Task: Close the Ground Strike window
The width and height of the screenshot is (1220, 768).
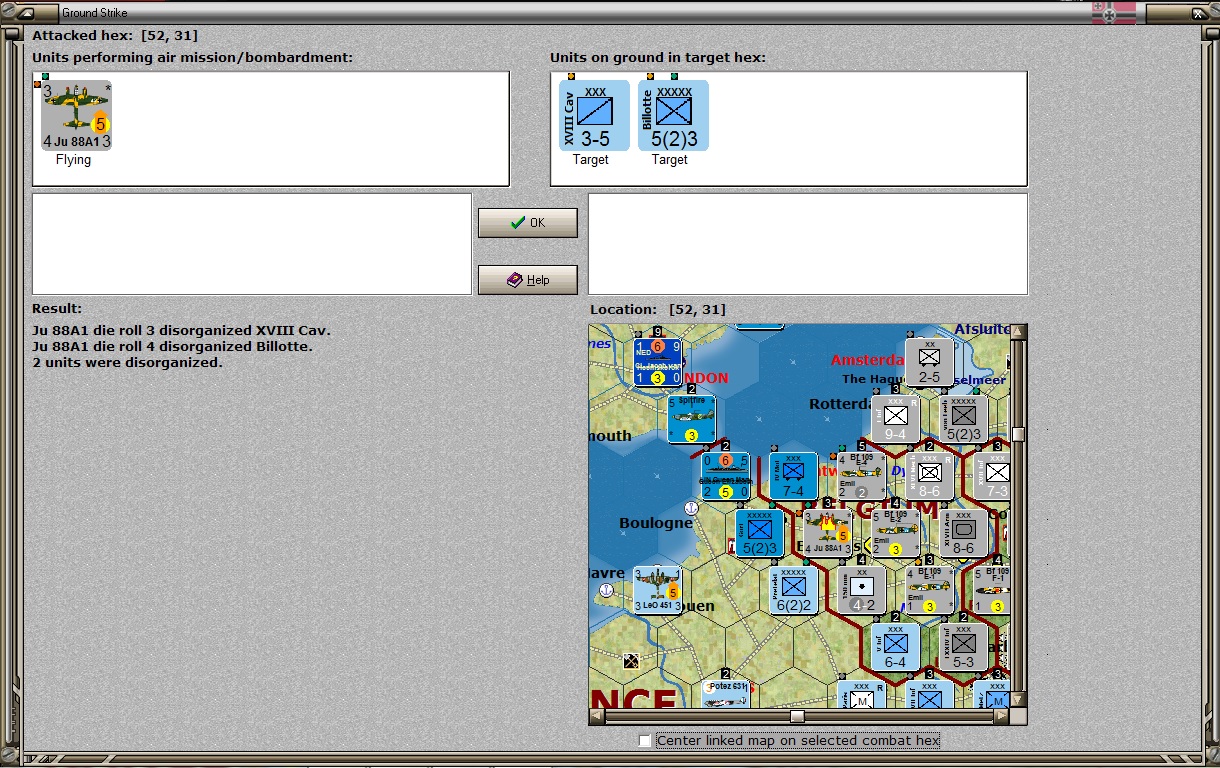Action: [x=1199, y=13]
